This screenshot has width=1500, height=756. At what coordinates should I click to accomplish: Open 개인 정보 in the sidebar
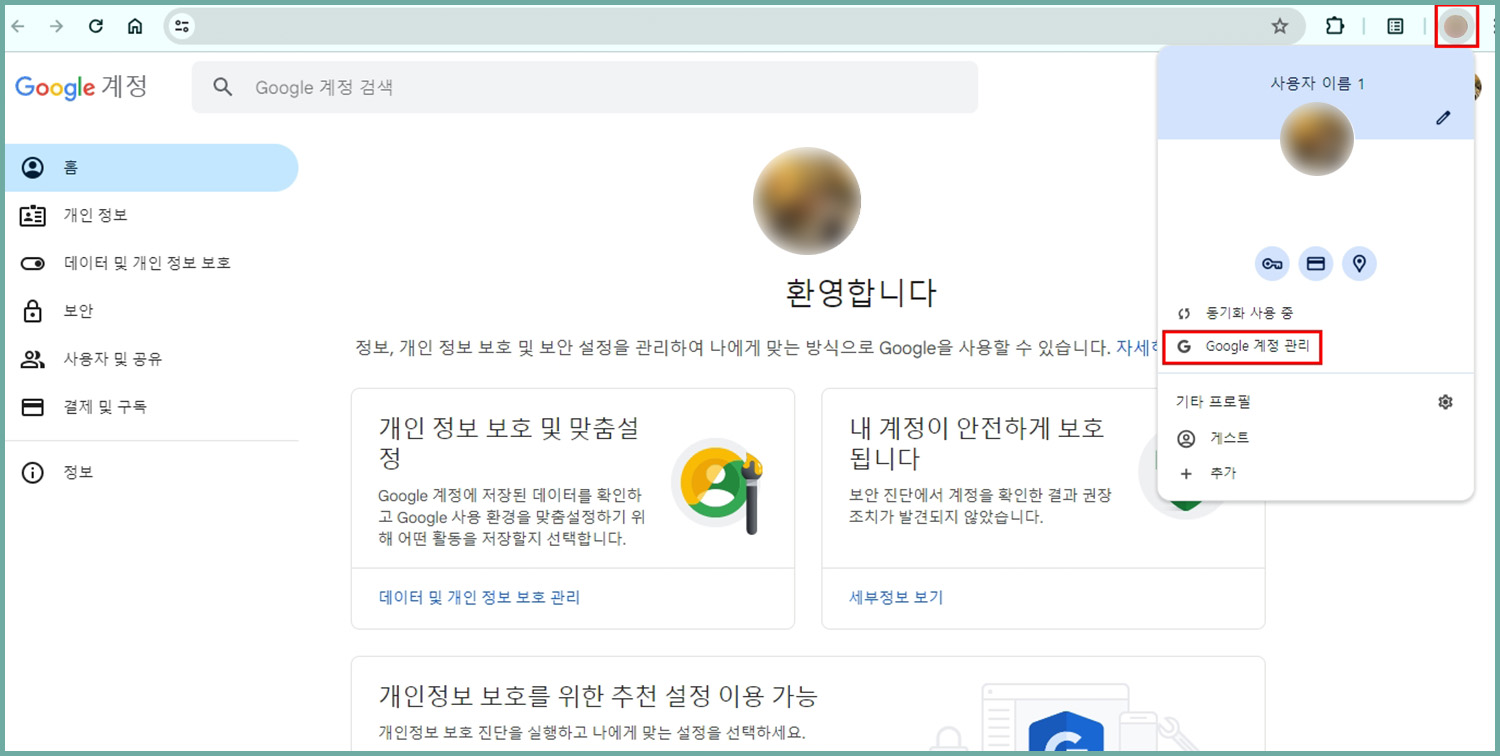(x=152, y=216)
